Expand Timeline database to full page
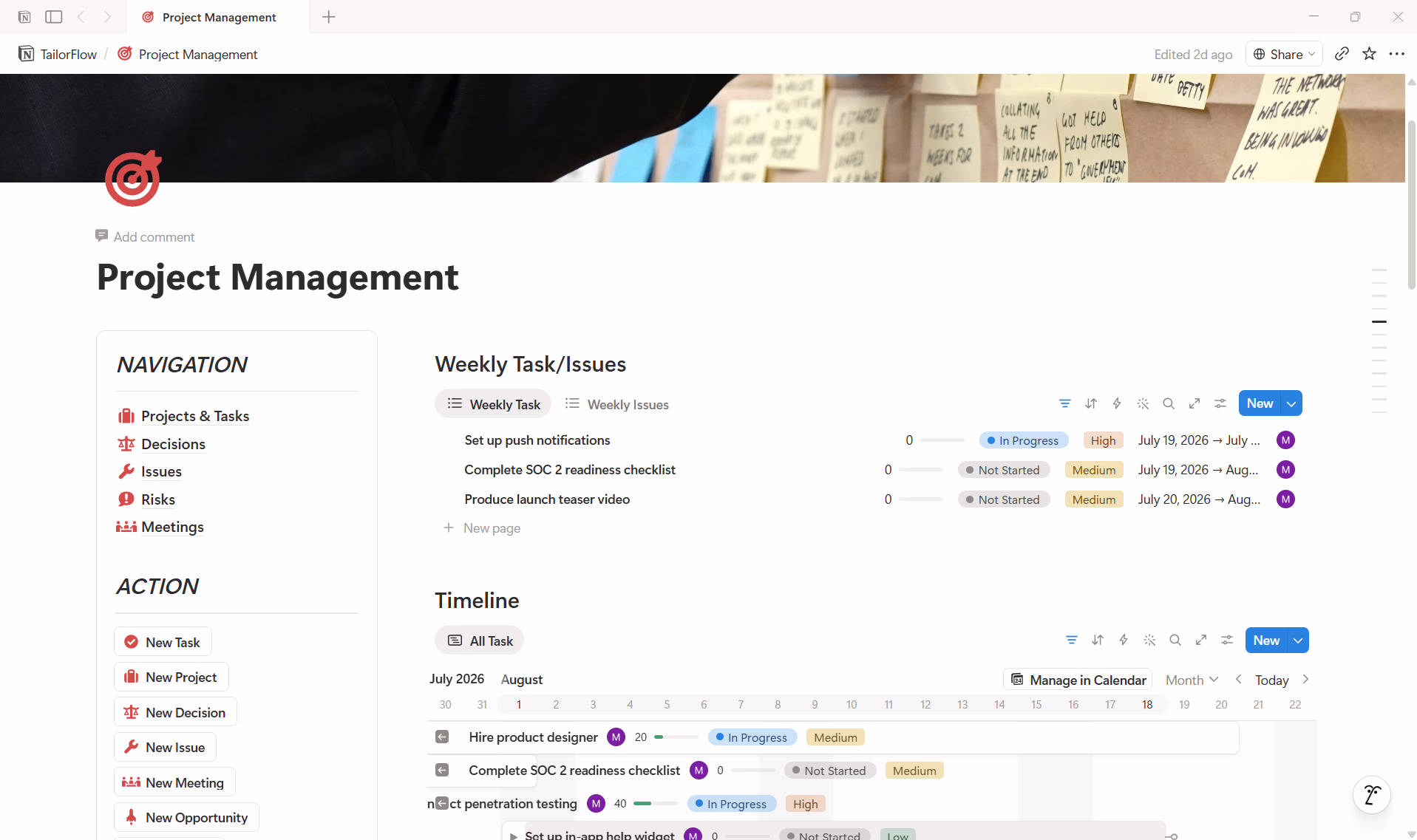 pos(1201,640)
